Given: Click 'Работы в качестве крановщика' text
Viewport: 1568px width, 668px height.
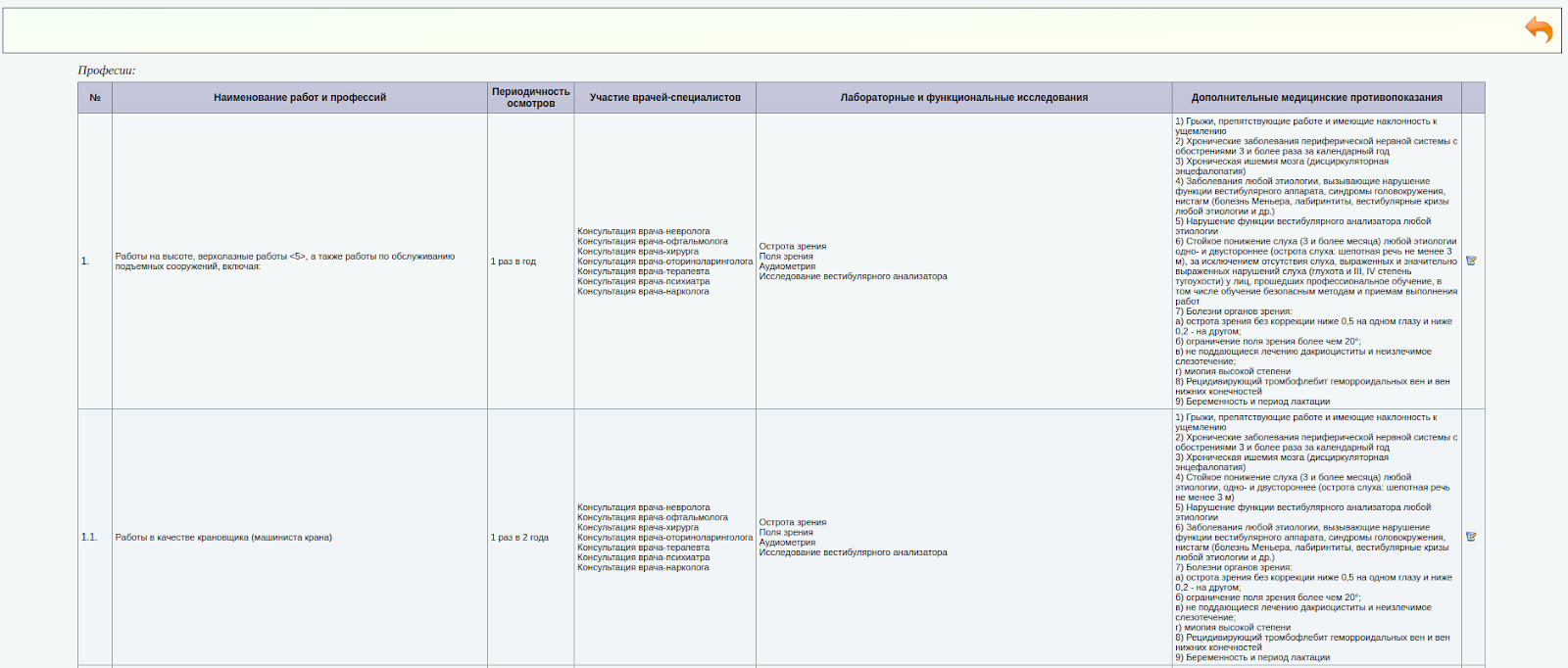Looking at the screenshot, I should (x=223, y=538).
